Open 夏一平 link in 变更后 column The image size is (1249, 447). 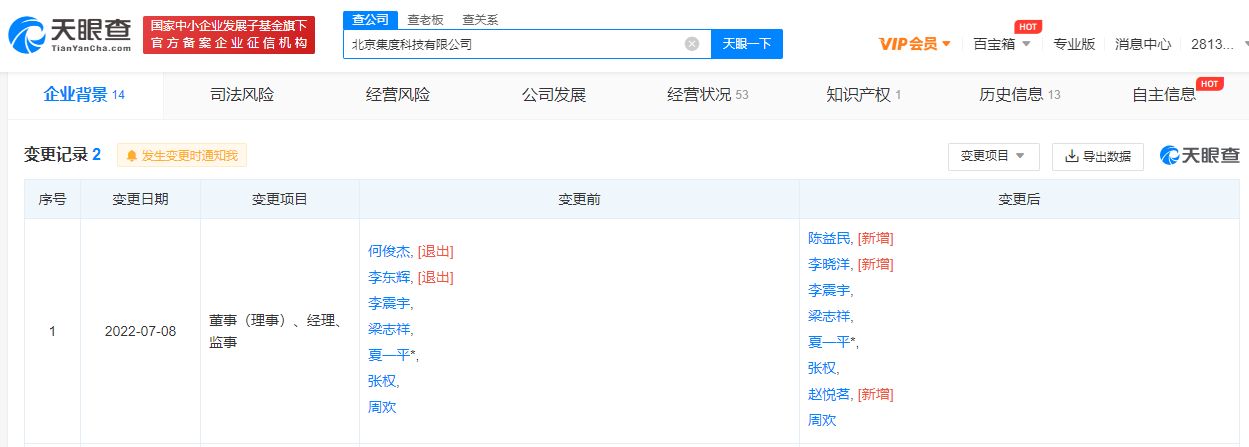tap(829, 342)
